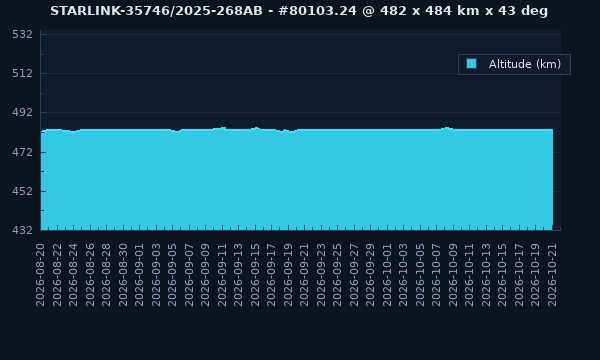
Task: Click the x-axis date label 2026-10-05
Action: point(420,275)
